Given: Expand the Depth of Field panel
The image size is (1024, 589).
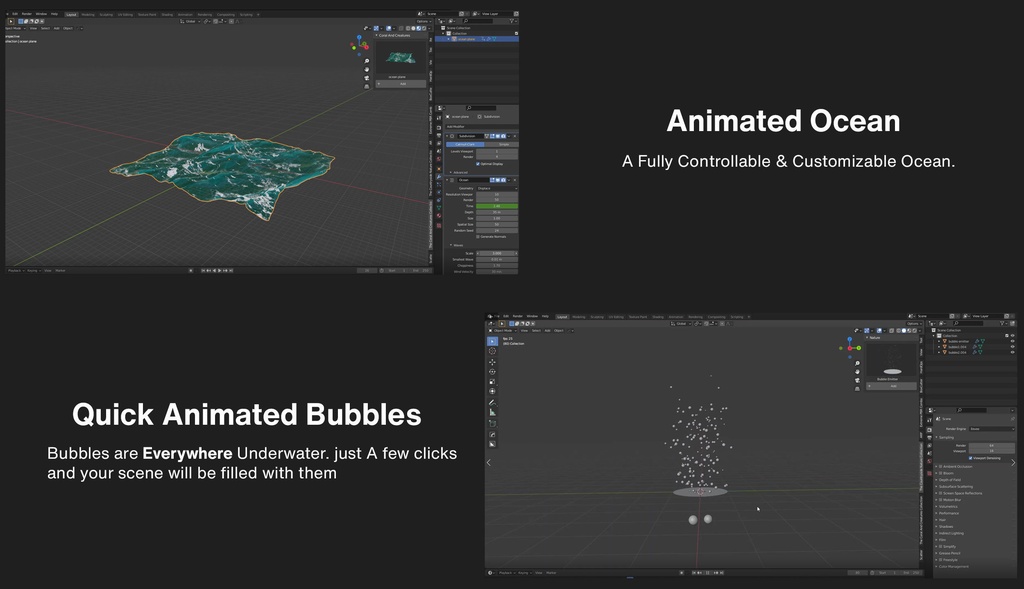Looking at the screenshot, I should click(x=950, y=480).
